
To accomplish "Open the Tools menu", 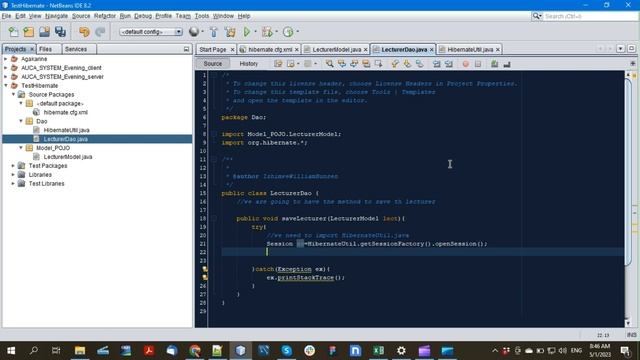I will [202, 16].
